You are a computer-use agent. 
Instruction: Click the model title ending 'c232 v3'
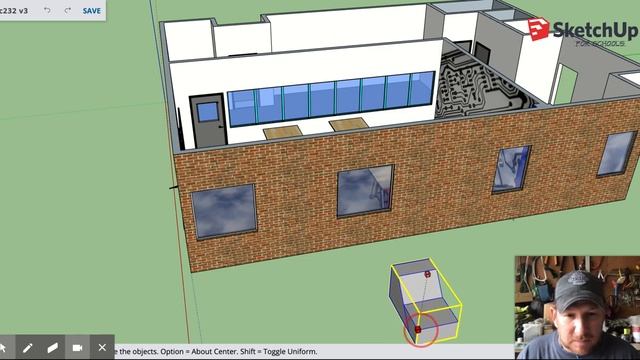(x=14, y=11)
